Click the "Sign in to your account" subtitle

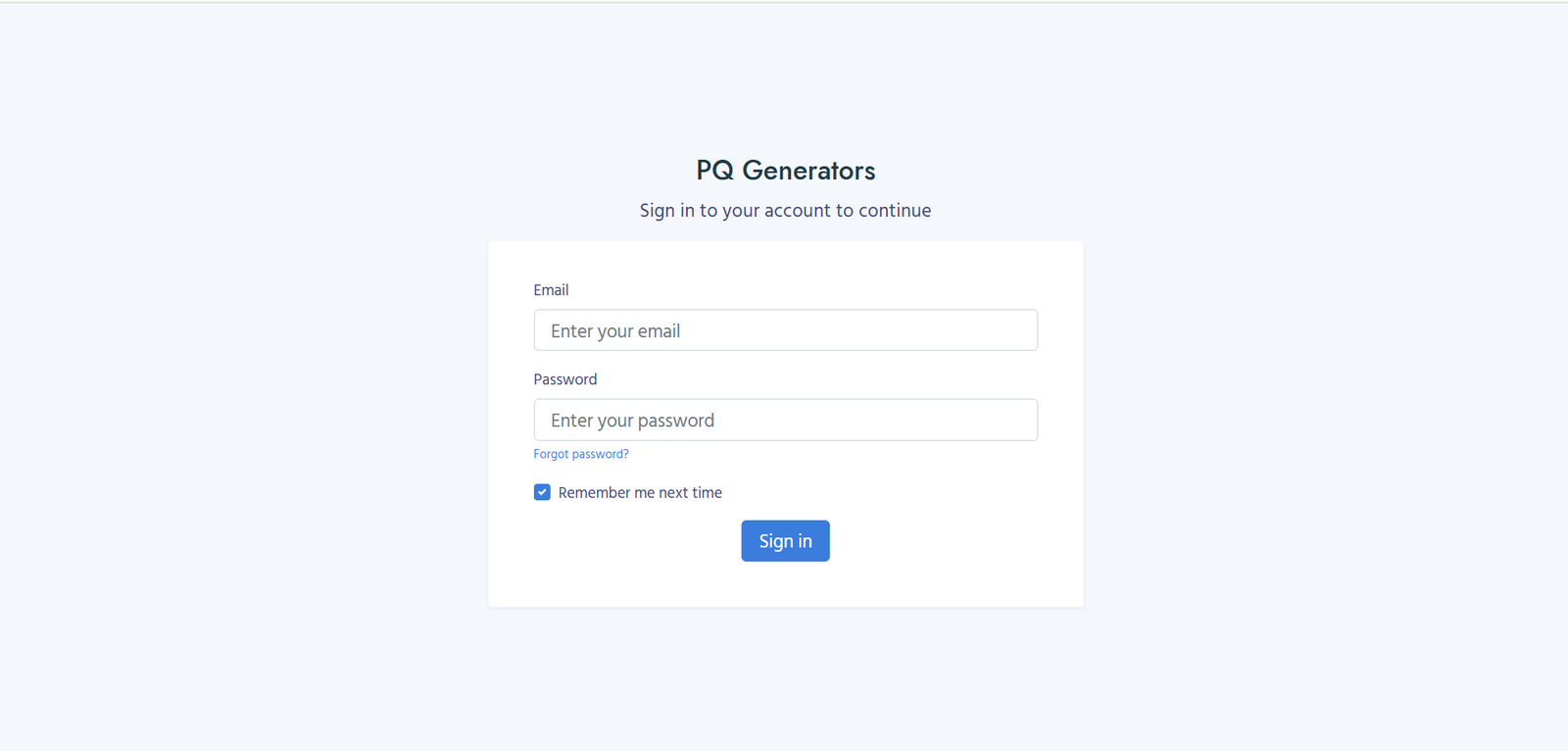click(785, 211)
